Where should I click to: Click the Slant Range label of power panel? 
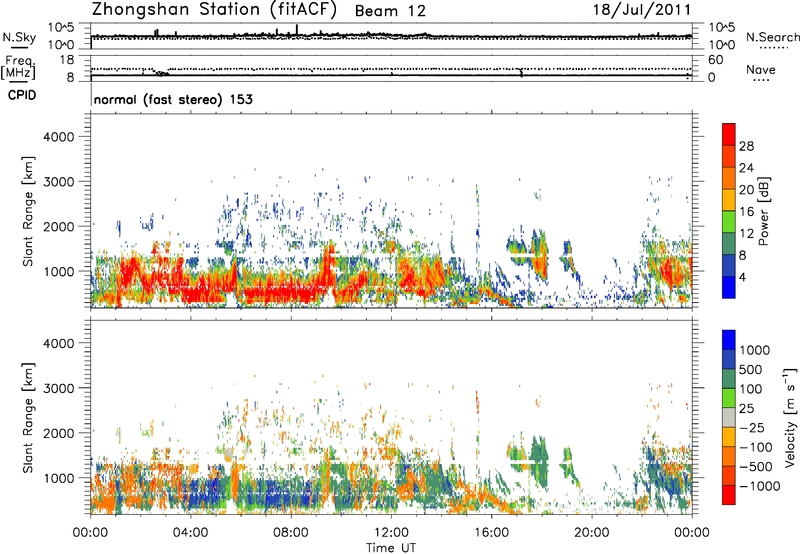[x=28, y=211]
